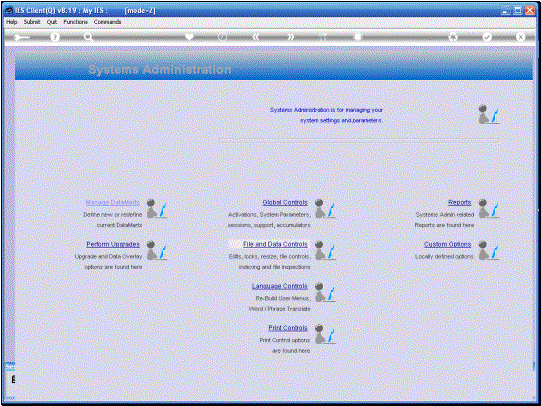This screenshot has height=406, width=541.
Task: Open the Perform Upgrades link
Action: coord(113,244)
